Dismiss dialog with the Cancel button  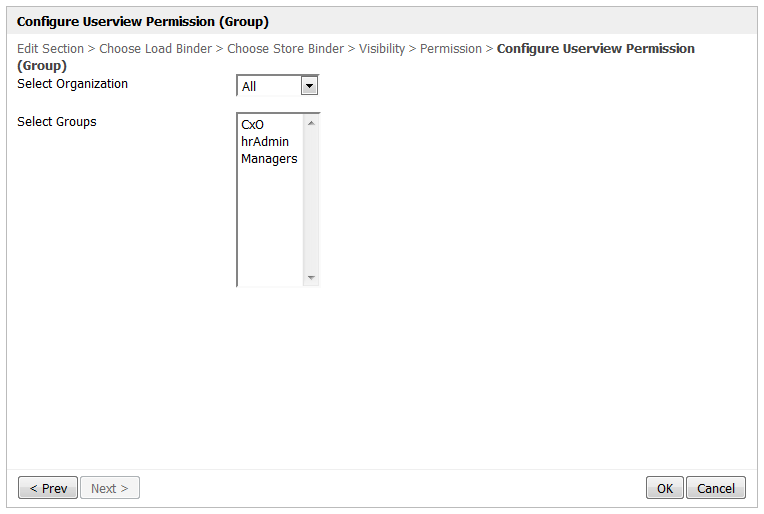point(716,488)
